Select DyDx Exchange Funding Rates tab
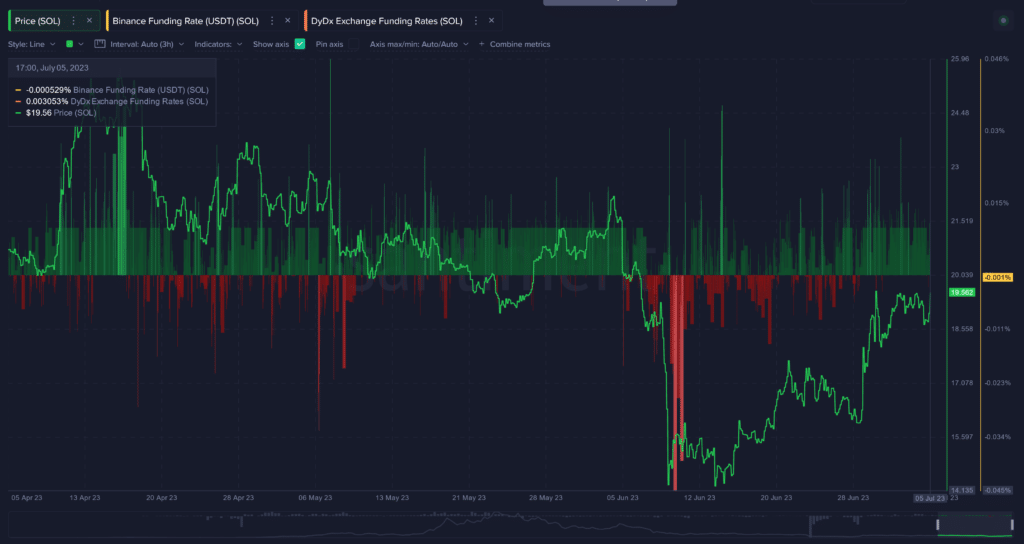Viewport: 1024px width, 544px height. (x=386, y=20)
